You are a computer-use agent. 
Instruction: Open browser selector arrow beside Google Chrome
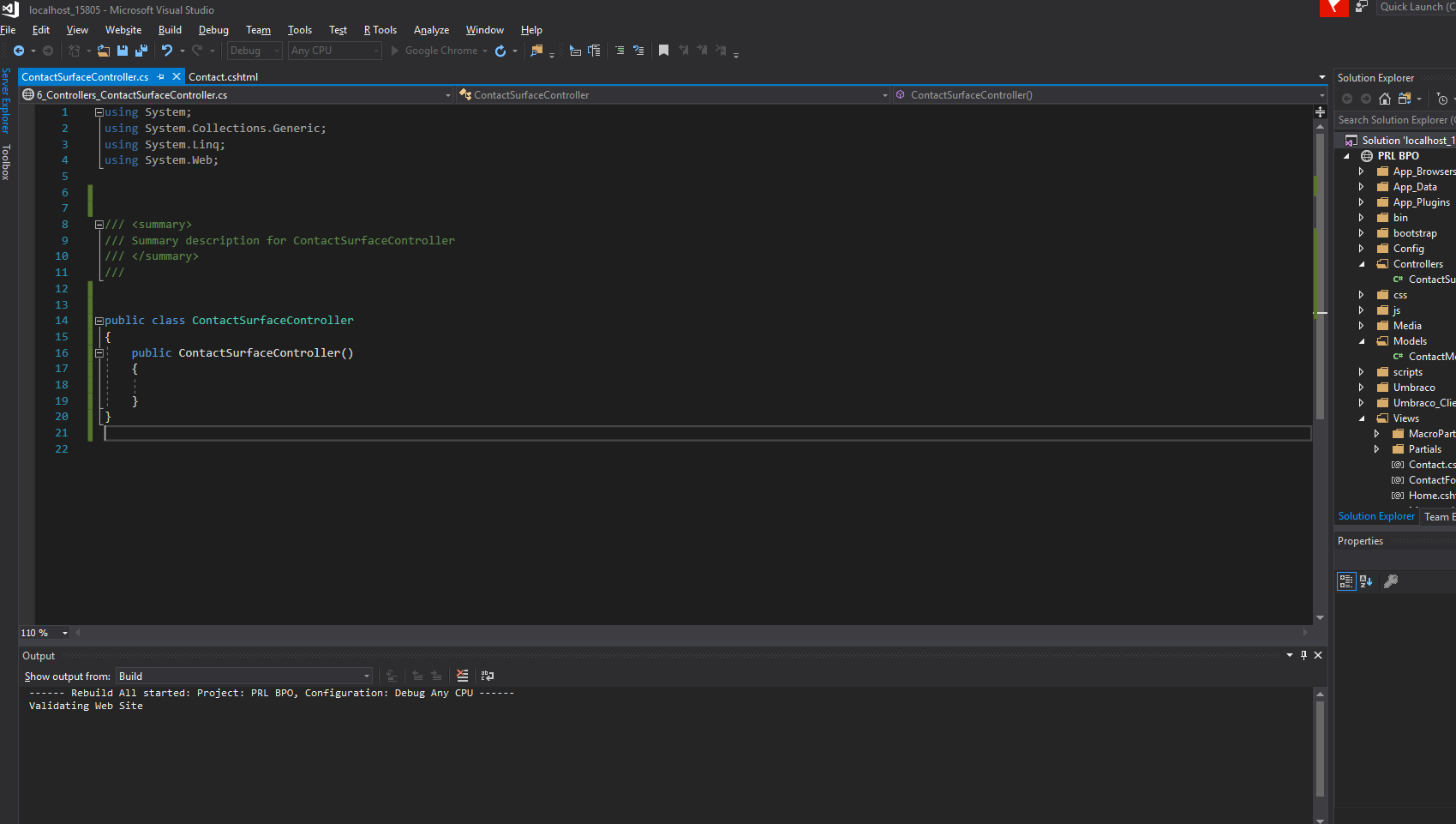coord(485,51)
